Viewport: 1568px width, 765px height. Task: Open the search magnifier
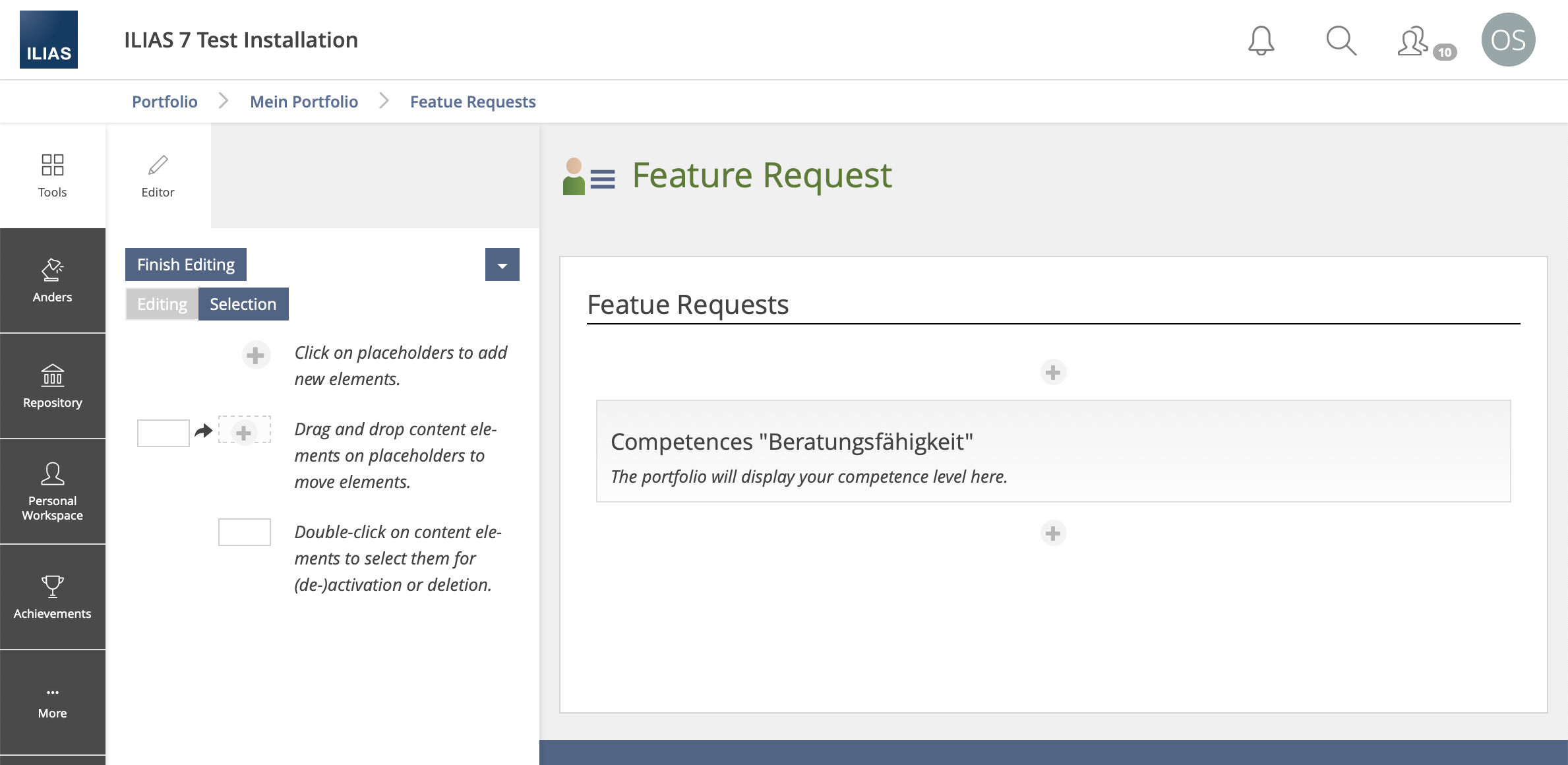coord(1341,40)
